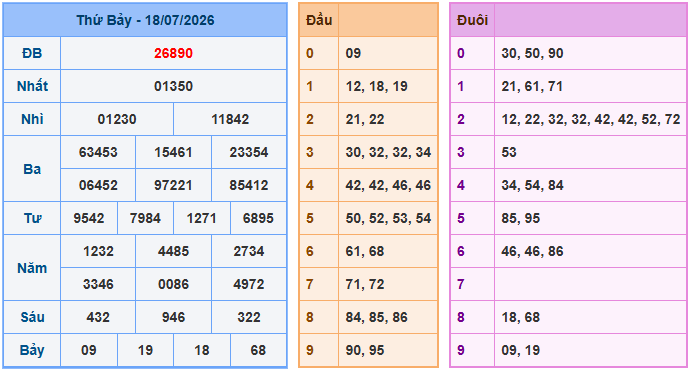Select seventh prize number 68 in Bảy row
Screen dimensions: 692x371
click(x=258, y=350)
